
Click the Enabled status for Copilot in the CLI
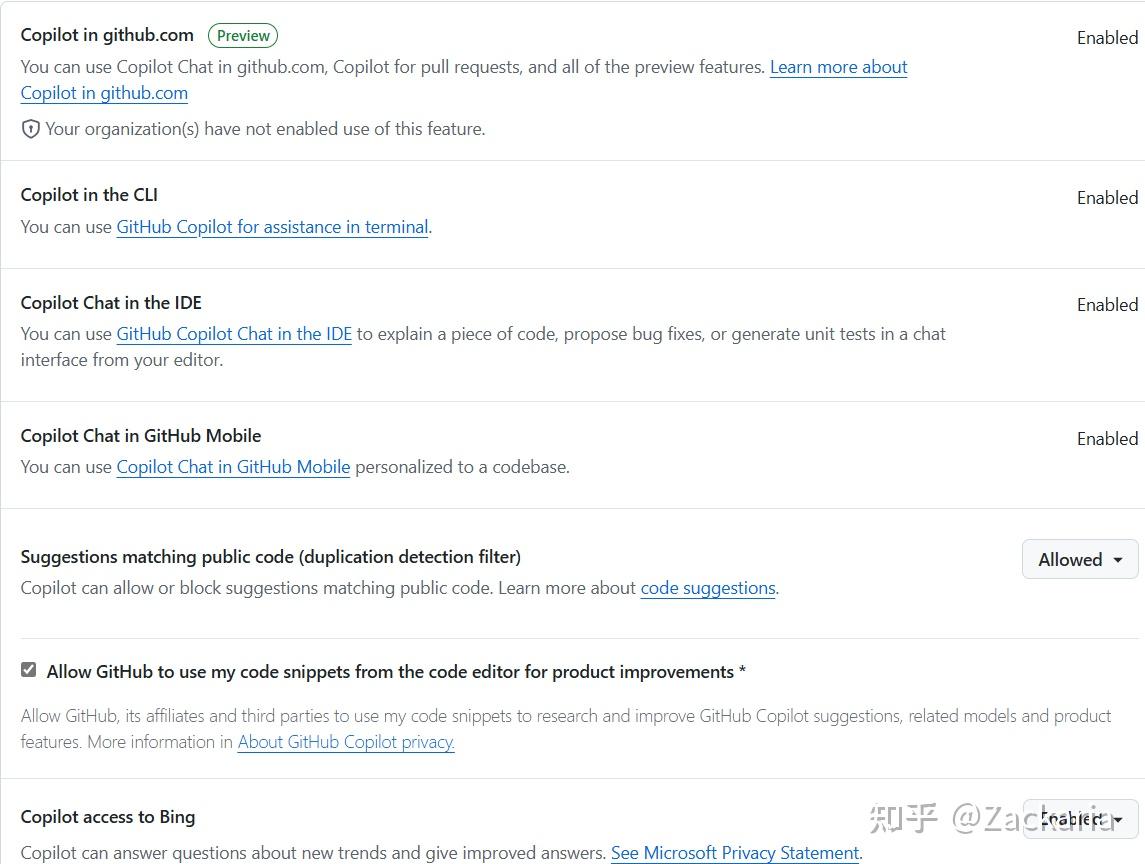point(1106,197)
